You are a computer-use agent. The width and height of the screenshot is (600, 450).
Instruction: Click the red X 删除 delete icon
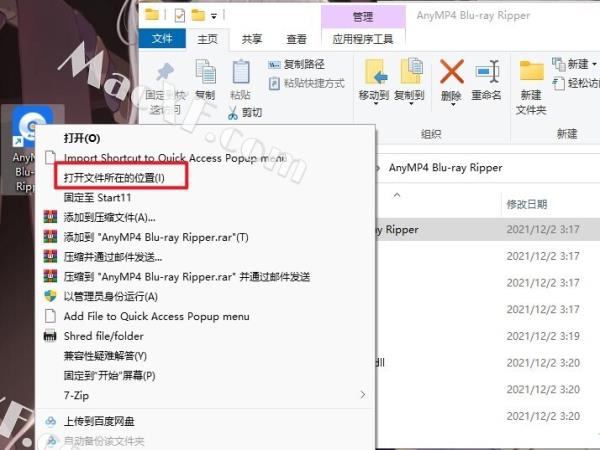pyautogui.click(x=452, y=71)
